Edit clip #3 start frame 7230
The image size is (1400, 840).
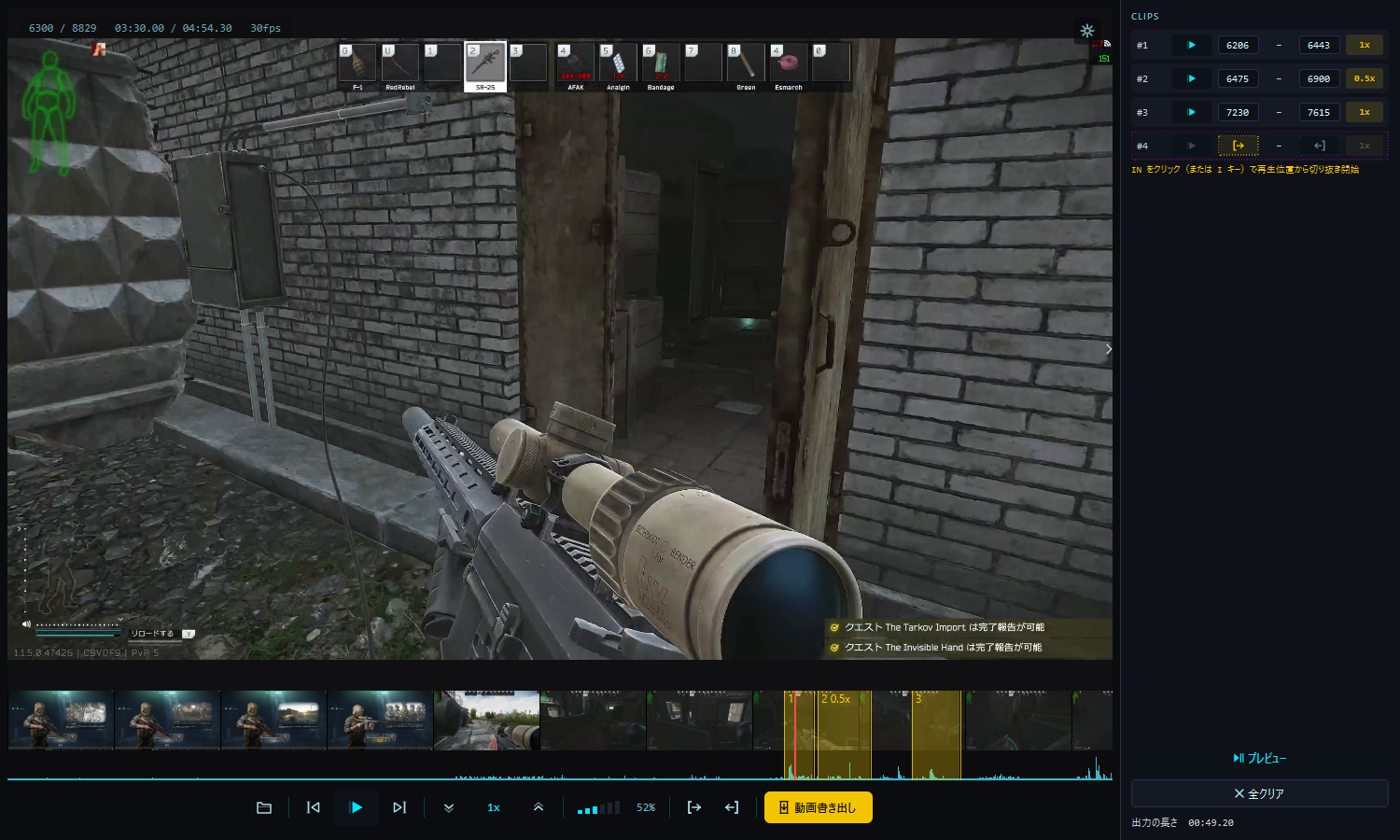point(1238,112)
